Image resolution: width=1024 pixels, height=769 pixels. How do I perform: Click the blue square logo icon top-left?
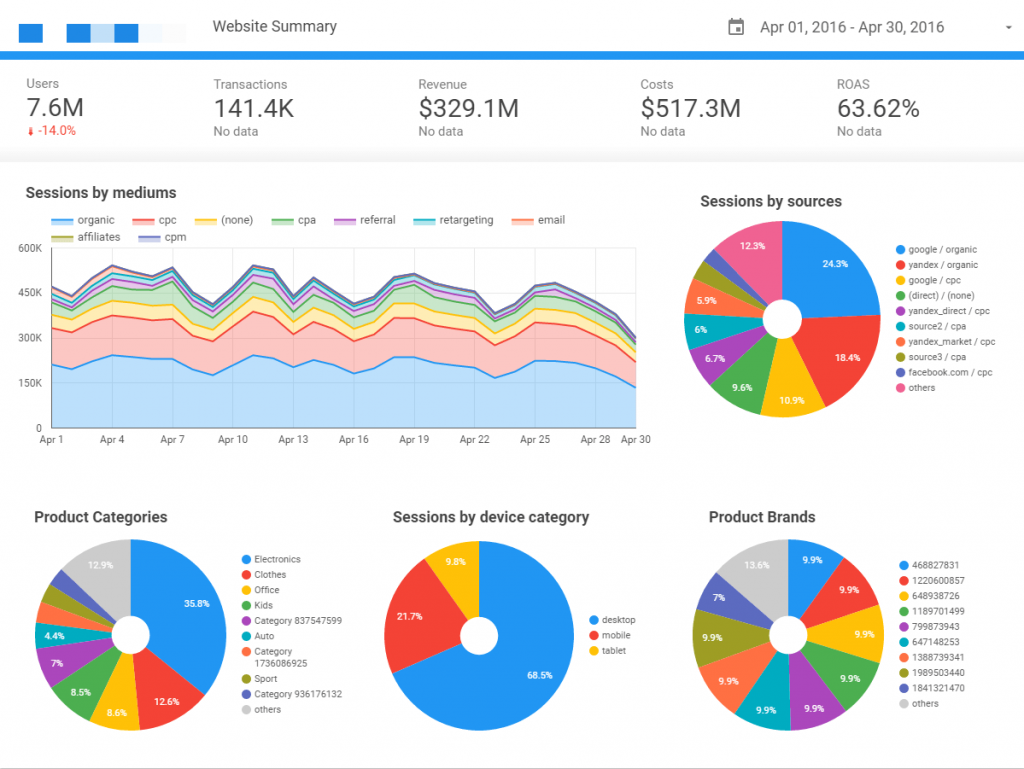pyautogui.click(x=30, y=32)
